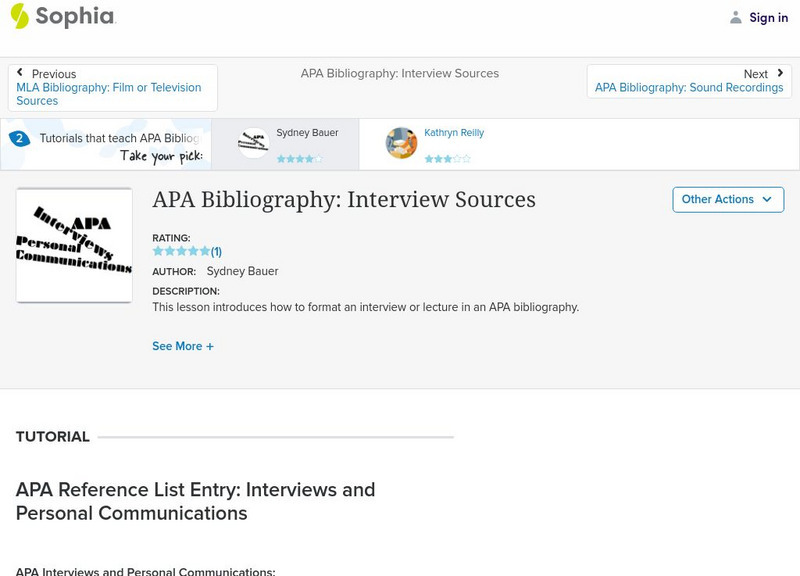
Task: Open MLA Bibliography: Film or Television Sources link
Action: 108,94
